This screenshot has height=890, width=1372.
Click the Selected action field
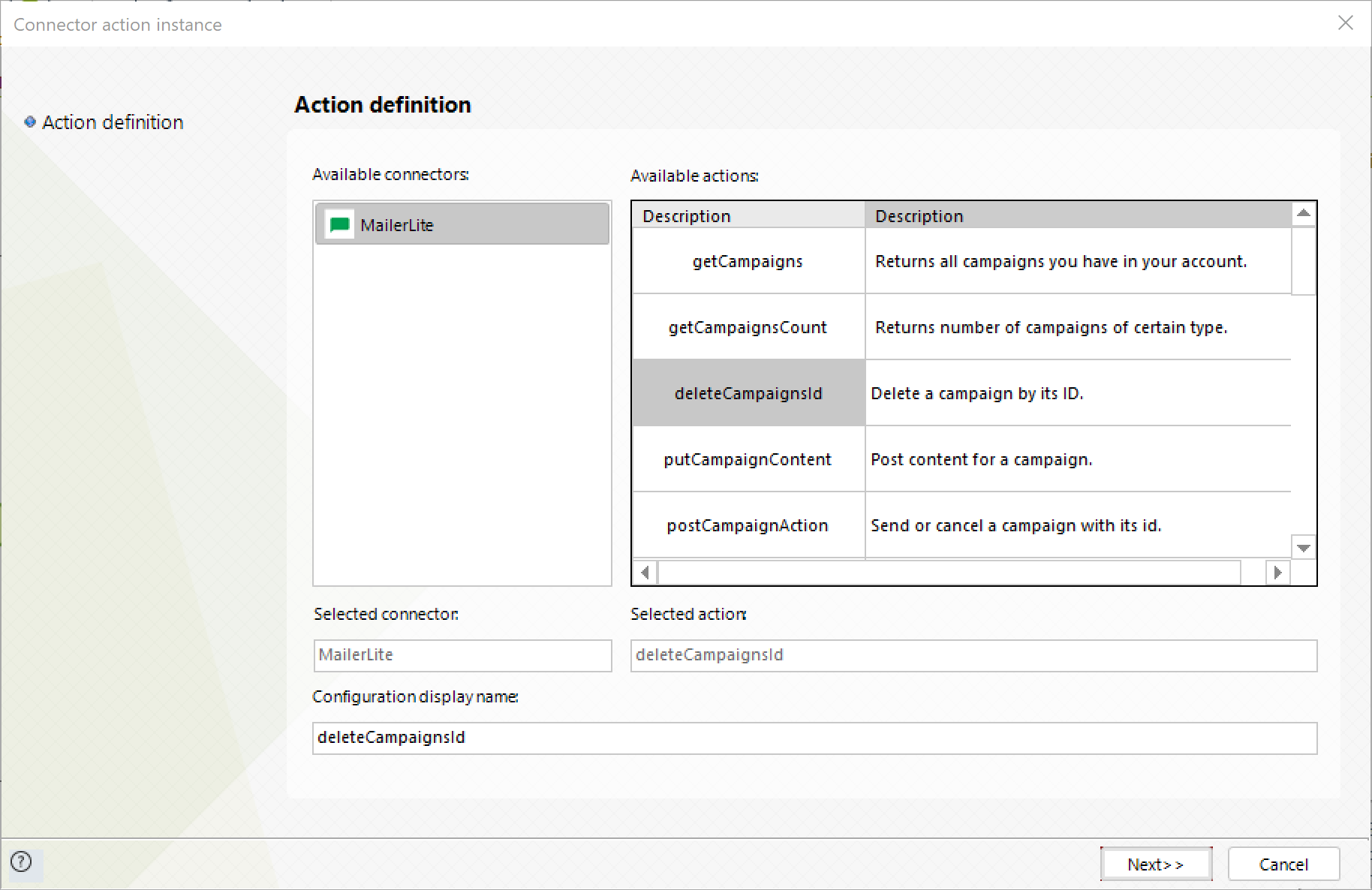973,655
